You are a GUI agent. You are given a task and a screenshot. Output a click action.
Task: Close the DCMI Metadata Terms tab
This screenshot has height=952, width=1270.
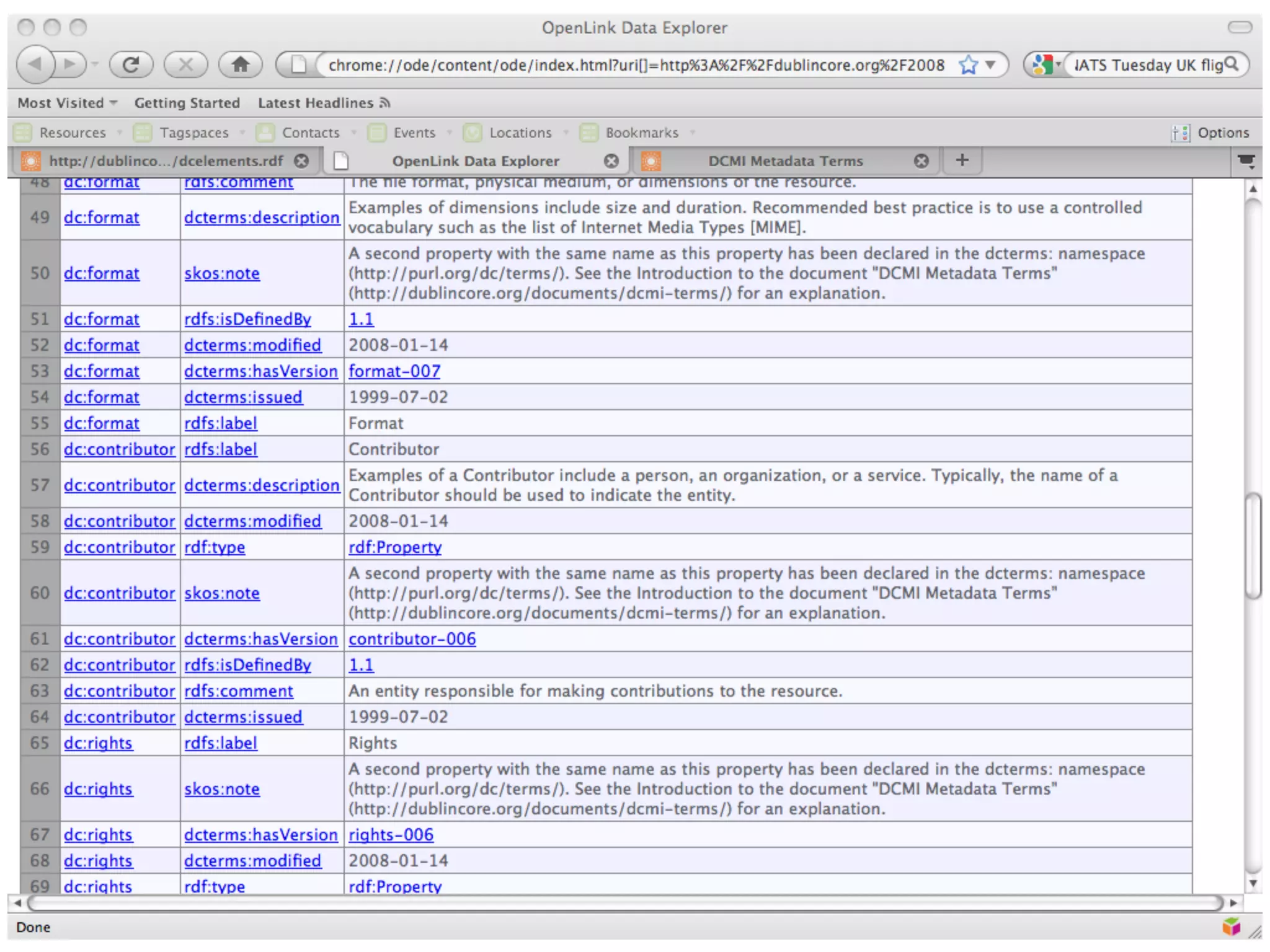(x=921, y=161)
